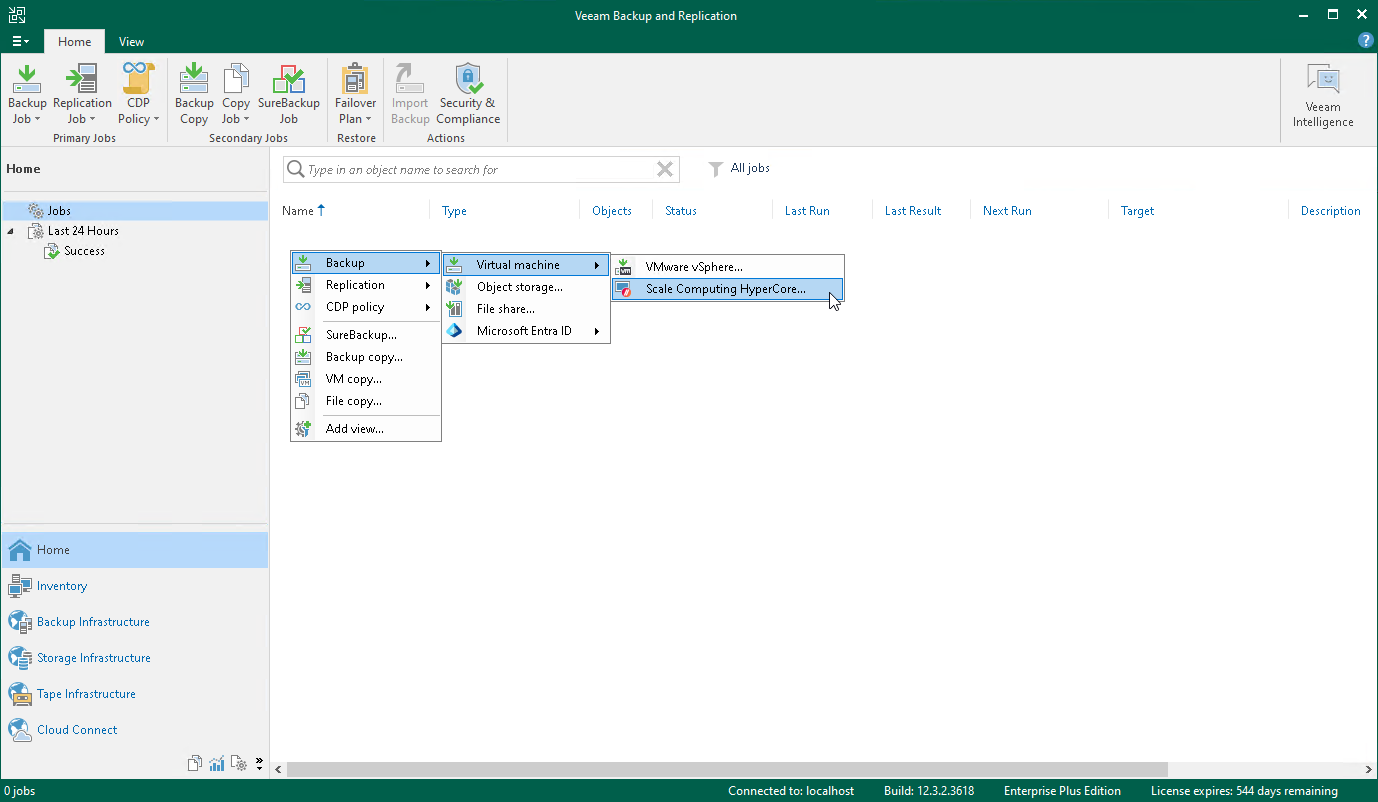Viewport: 1378px width, 802px height.
Task: Choose Add view... from context menu
Action: click(x=365, y=429)
